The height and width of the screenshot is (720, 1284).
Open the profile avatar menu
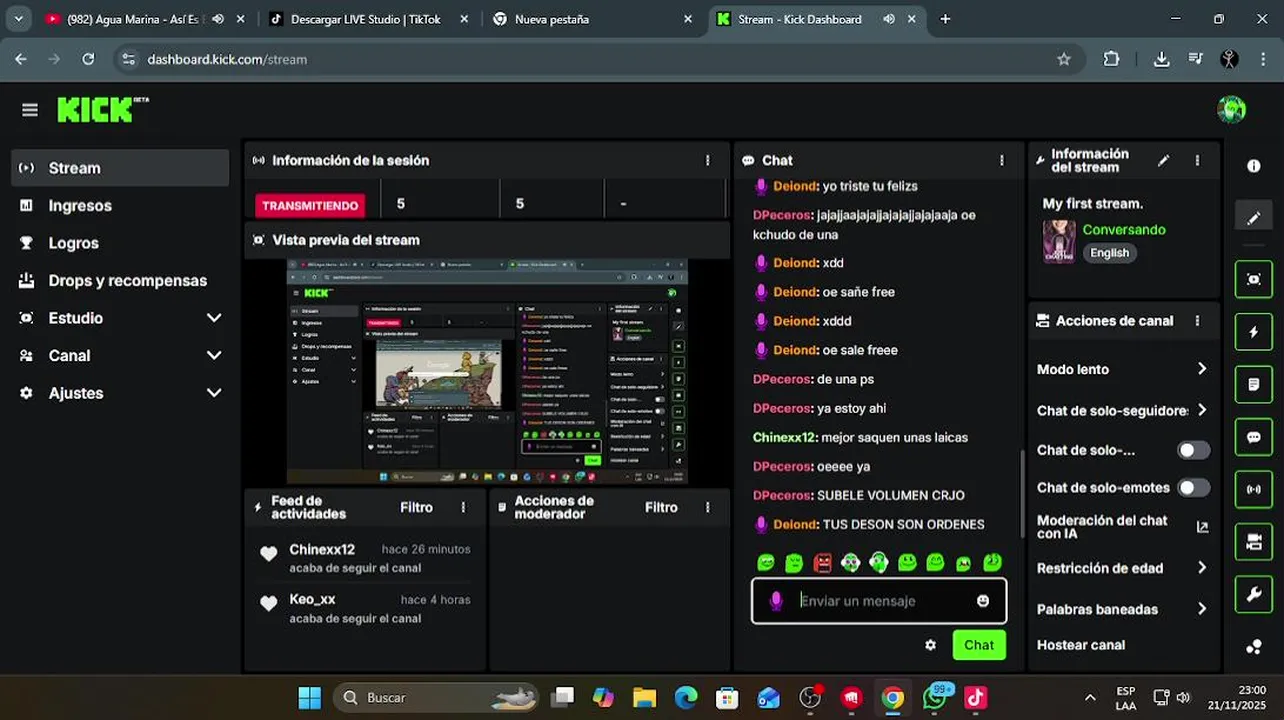(1231, 109)
